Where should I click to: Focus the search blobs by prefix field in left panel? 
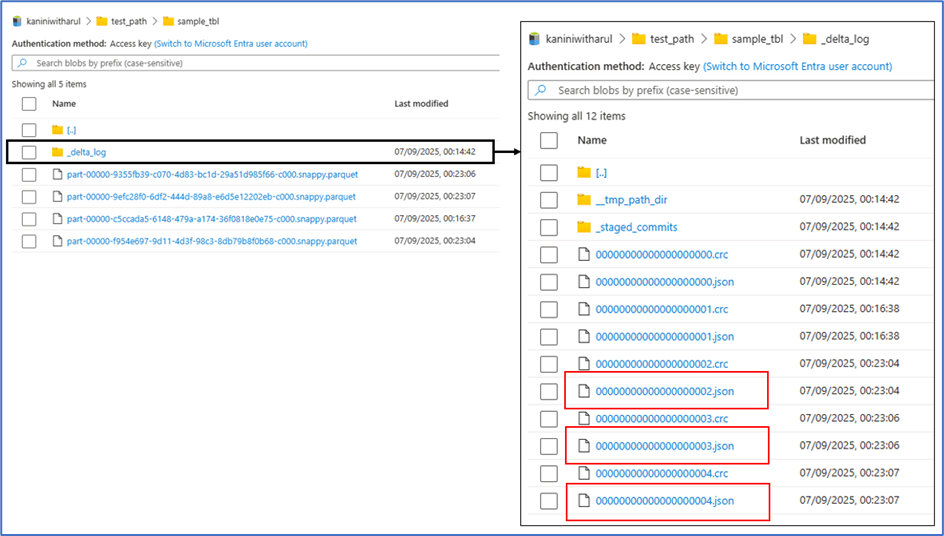[x=260, y=63]
